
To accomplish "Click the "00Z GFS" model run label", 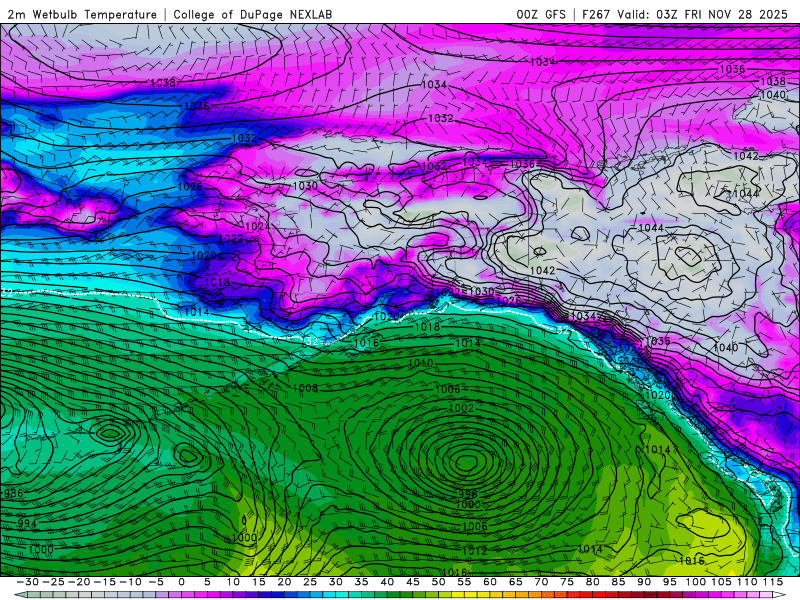I will point(541,15).
